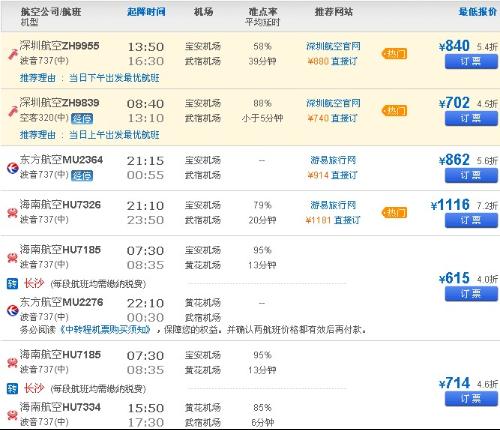This screenshot has width=500, height=430.
Task: Click flight name 深圳航空ZH9839
Action: point(59,103)
